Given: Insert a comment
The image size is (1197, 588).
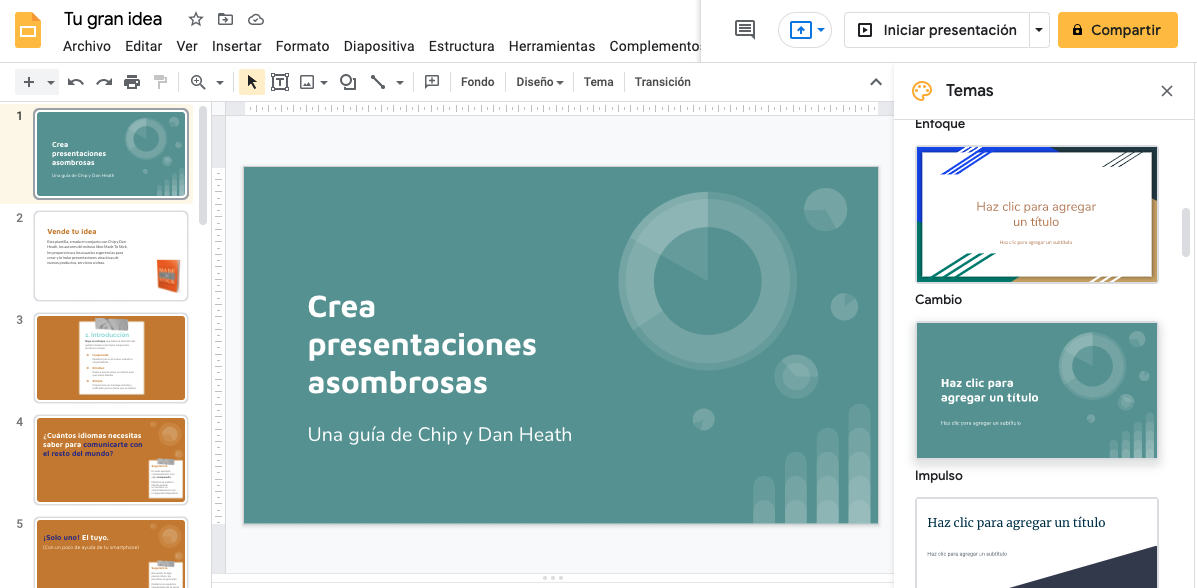Looking at the screenshot, I should (x=432, y=81).
